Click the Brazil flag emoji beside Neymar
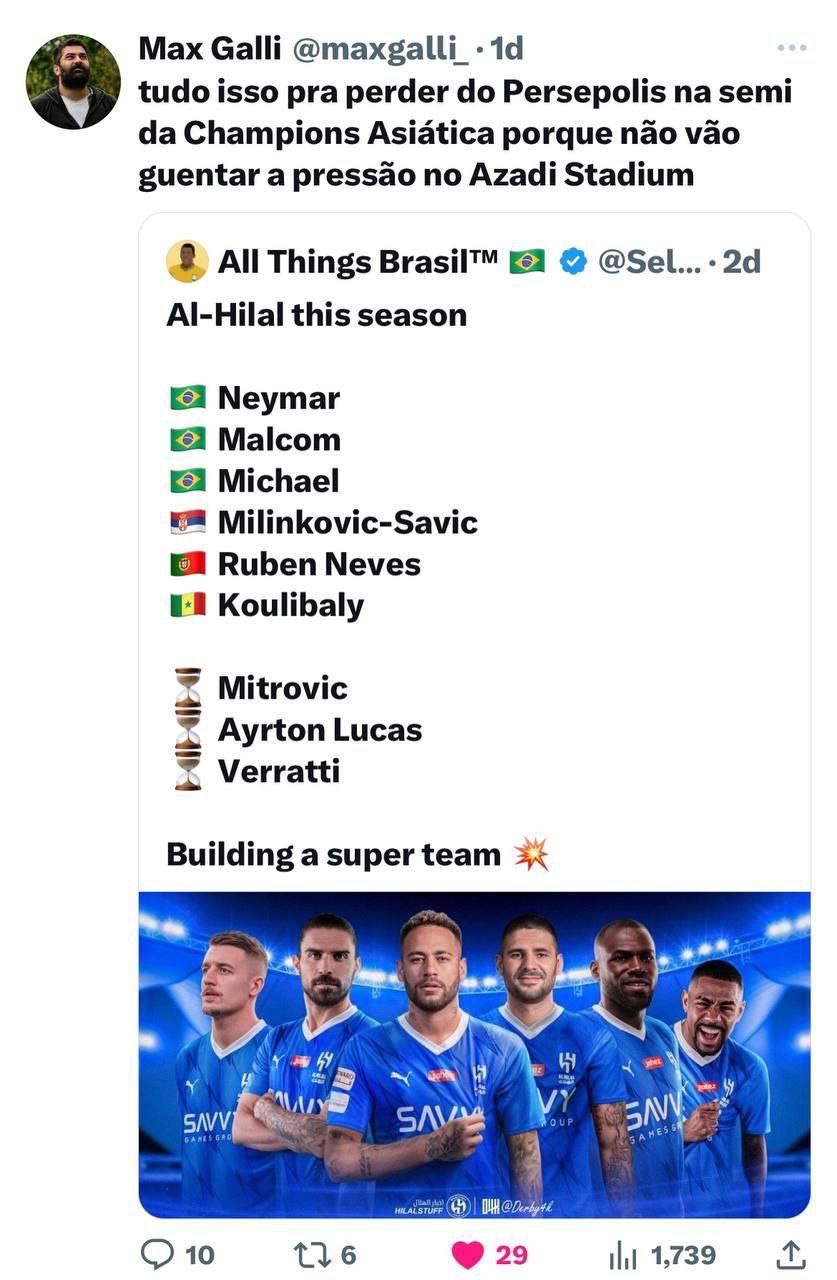 pyautogui.click(x=188, y=398)
